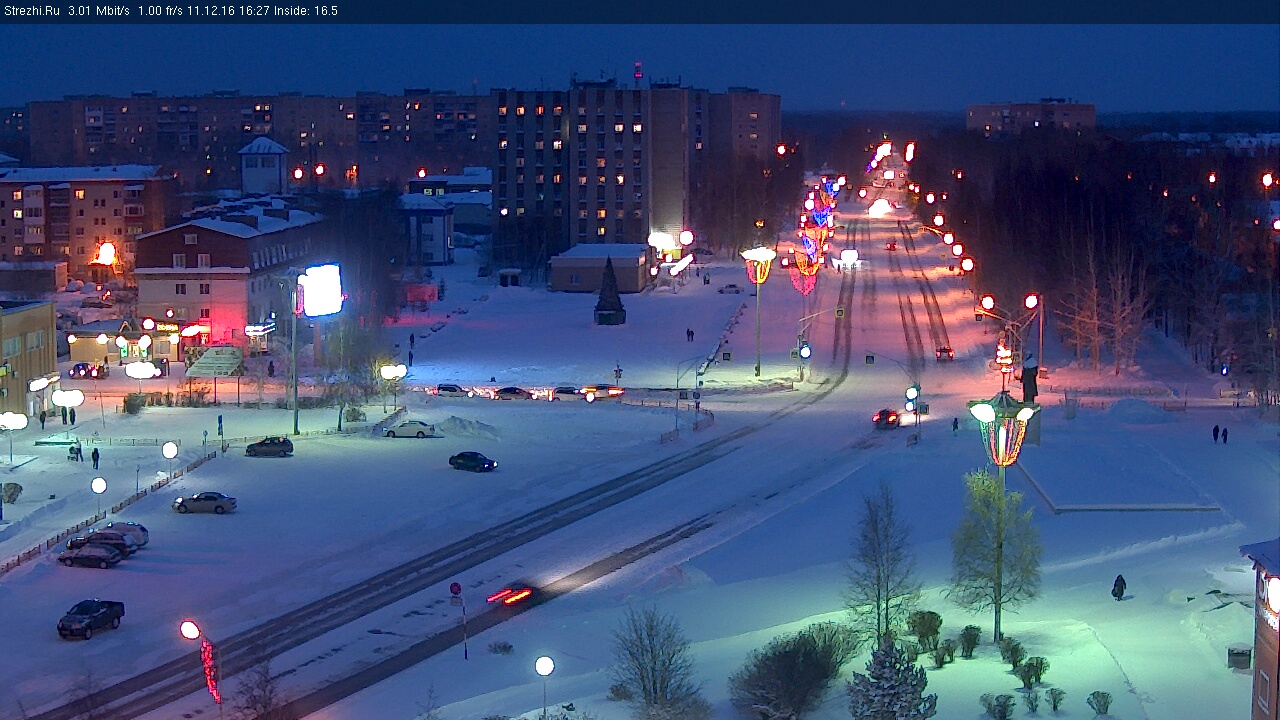This screenshot has width=1280, height=720.
Task: Select the 3.01 Mbit/s bitrate readout
Action: point(99,11)
